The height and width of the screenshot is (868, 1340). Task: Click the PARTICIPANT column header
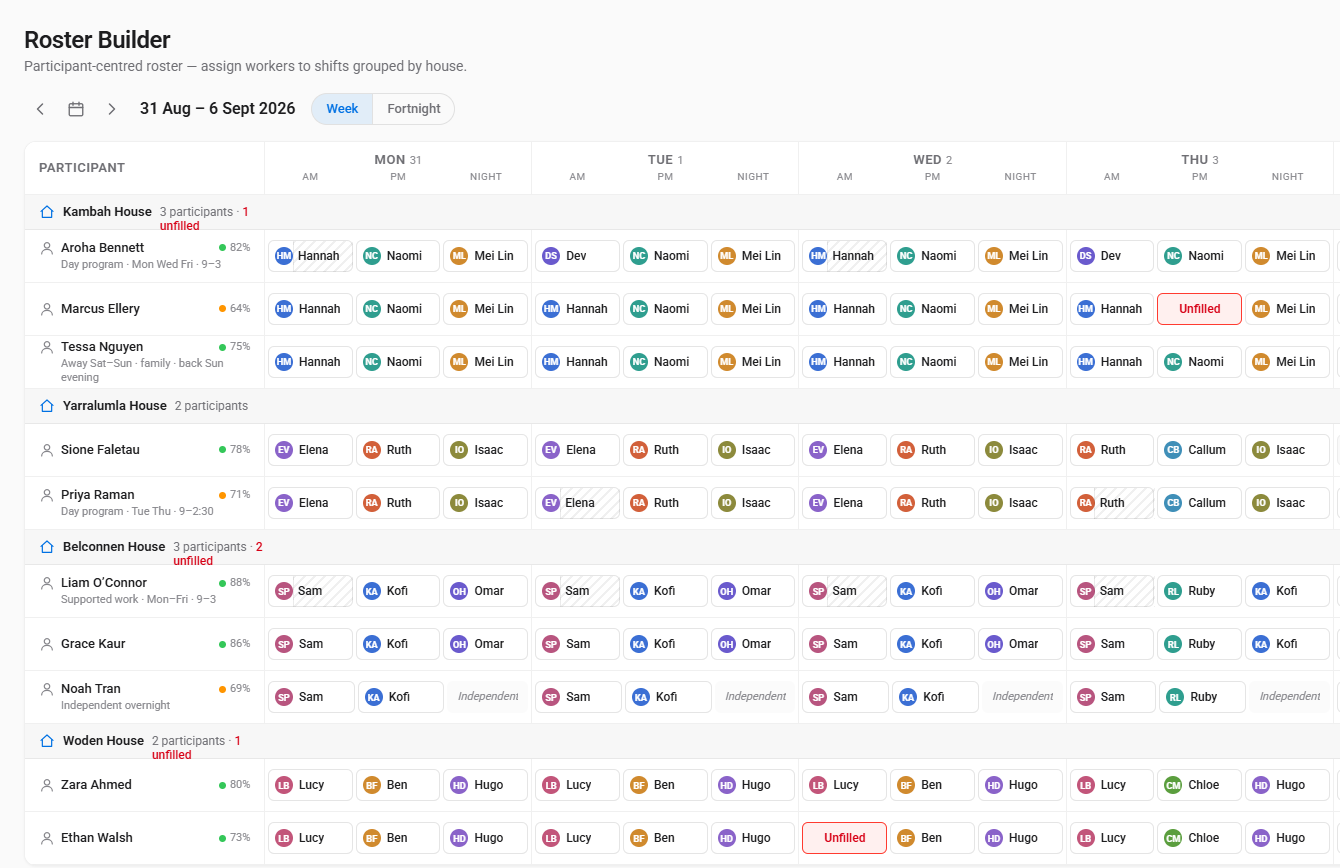pos(82,168)
